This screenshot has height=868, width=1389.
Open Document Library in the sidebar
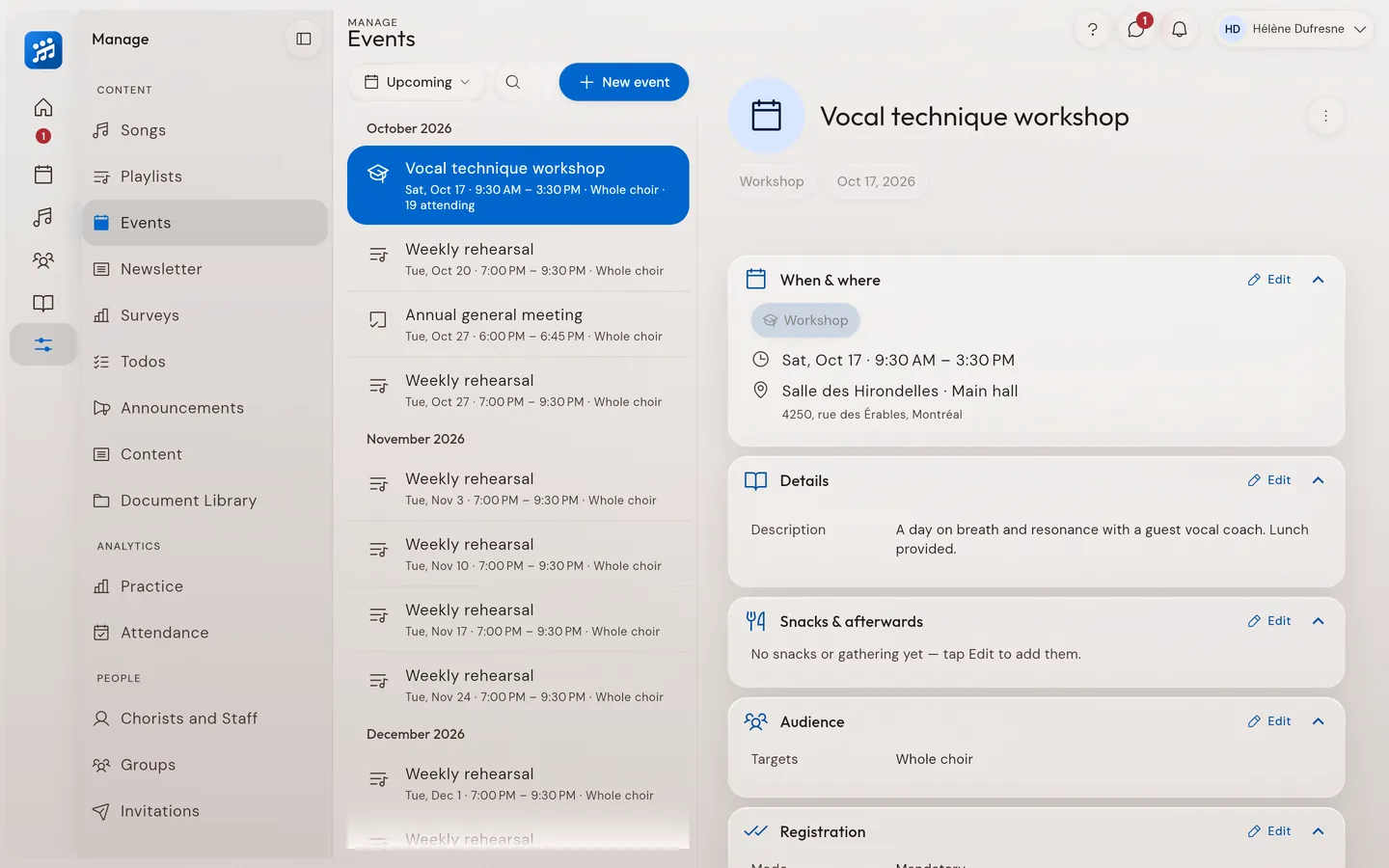tap(204, 501)
